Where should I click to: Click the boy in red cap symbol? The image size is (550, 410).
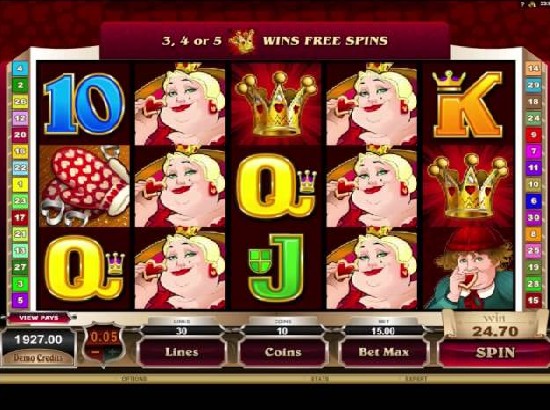pos(470,269)
